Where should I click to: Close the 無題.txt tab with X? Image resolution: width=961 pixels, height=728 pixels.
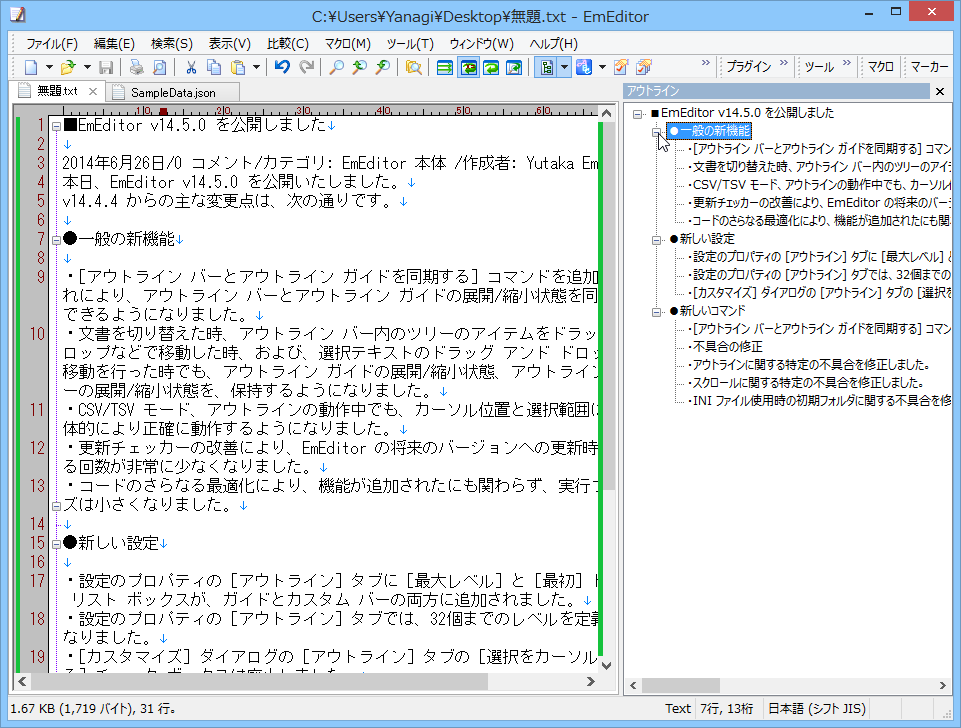(93, 91)
